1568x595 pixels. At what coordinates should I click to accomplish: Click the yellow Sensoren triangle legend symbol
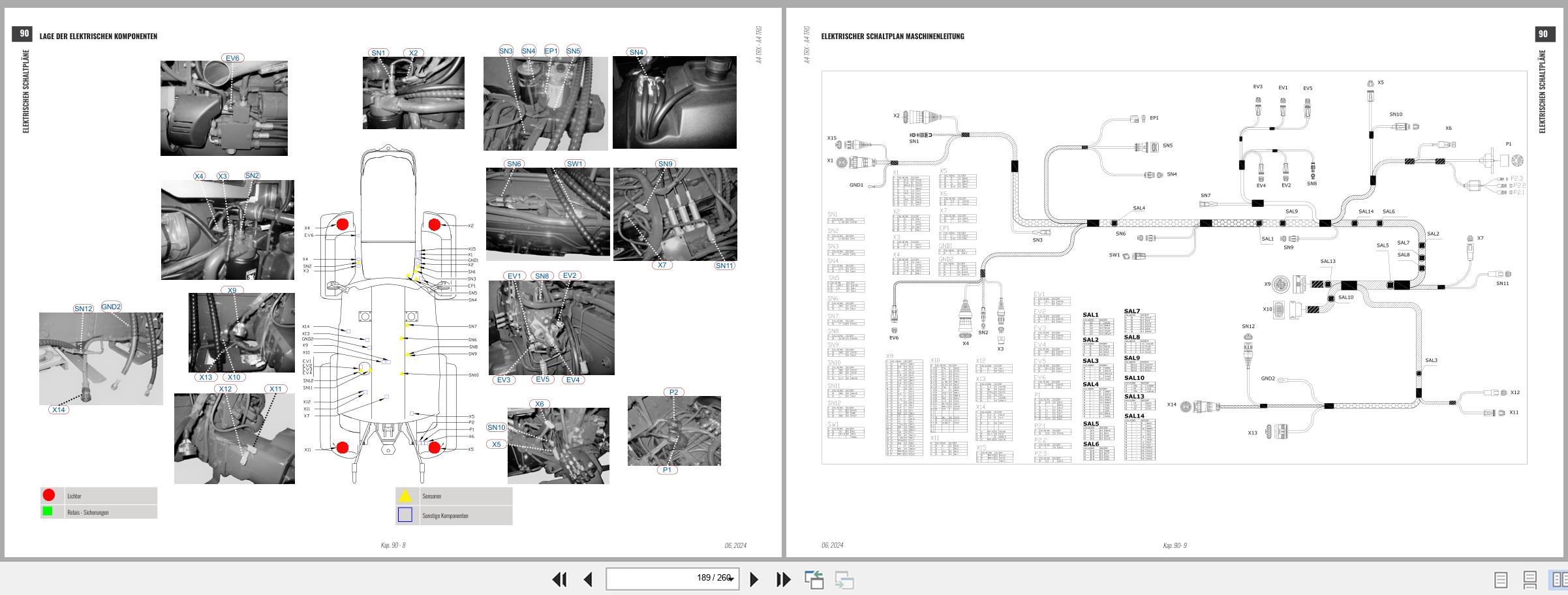(405, 496)
